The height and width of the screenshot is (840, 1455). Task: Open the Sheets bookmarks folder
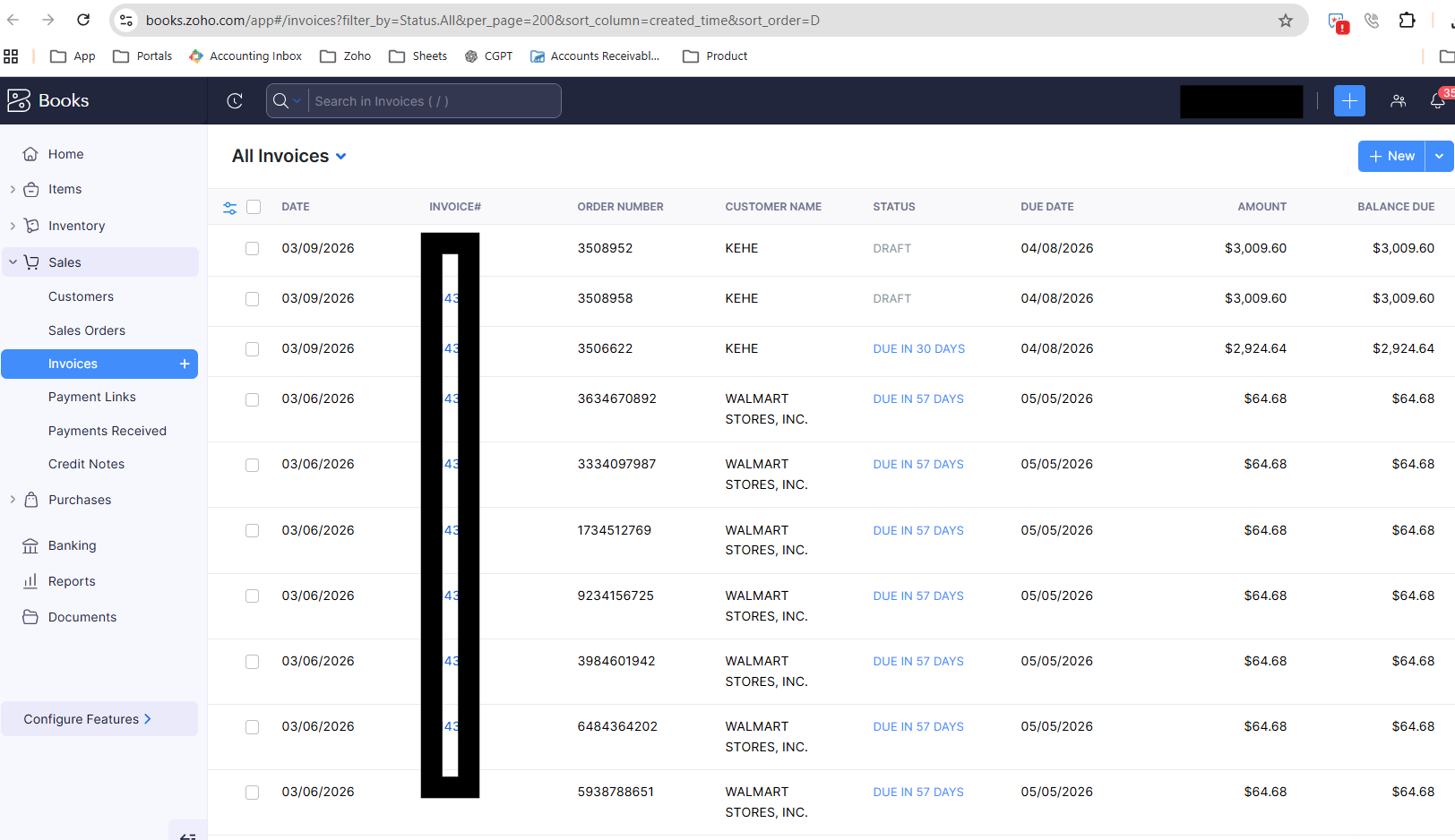[418, 56]
